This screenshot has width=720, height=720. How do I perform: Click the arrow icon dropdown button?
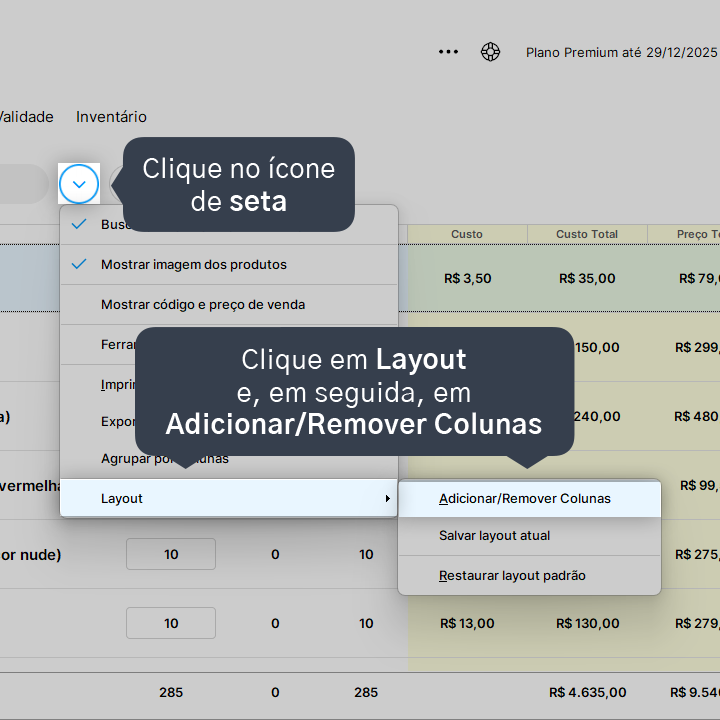click(79, 184)
